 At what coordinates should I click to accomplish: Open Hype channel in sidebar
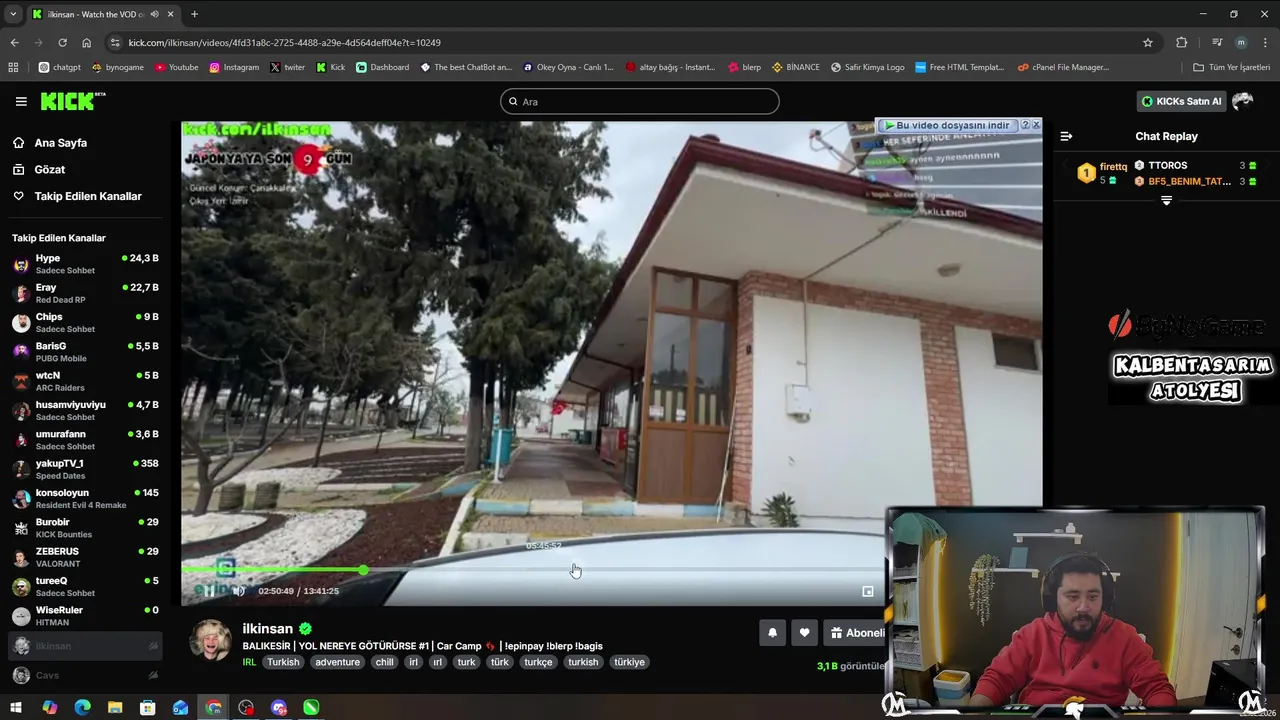click(84, 264)
